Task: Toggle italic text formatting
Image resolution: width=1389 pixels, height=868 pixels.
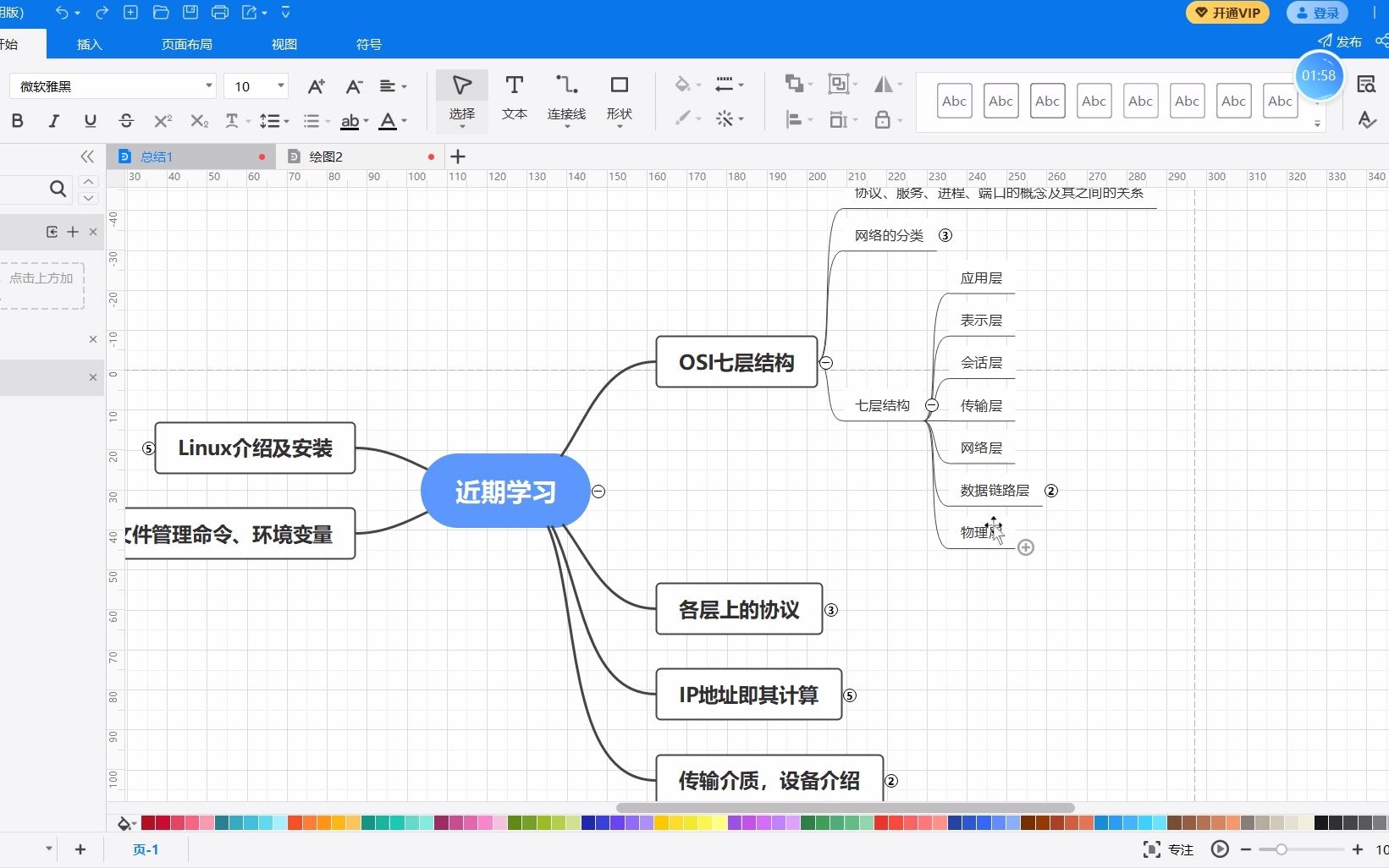Action: coord(53,121)
